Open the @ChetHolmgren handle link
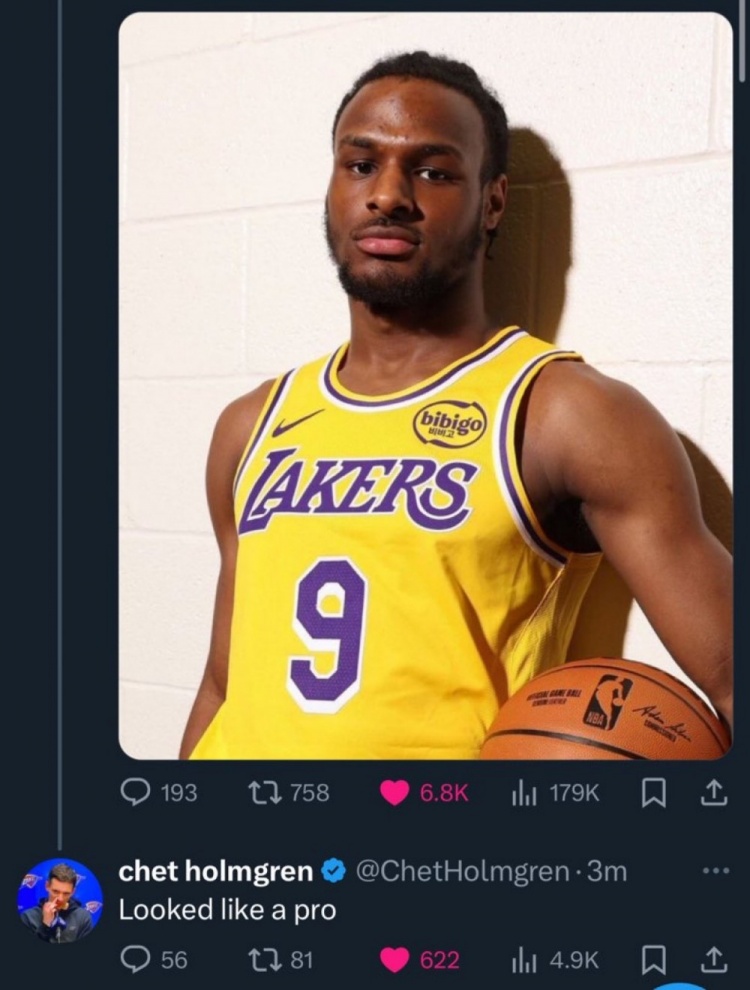Screen dimensions: 750x990 point(463,872)
